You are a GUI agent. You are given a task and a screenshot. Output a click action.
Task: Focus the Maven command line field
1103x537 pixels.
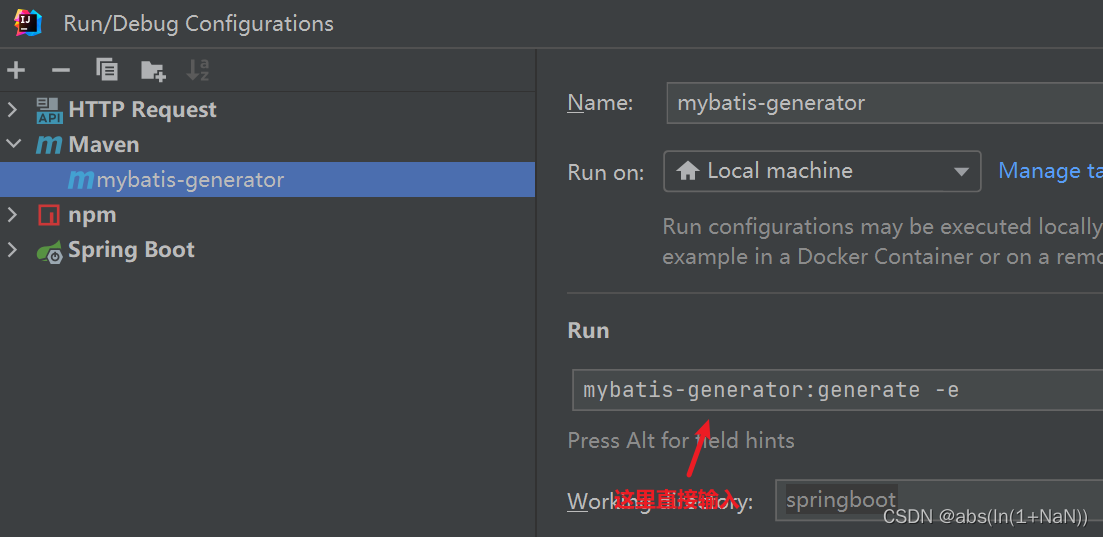click(x=837, y=390)
